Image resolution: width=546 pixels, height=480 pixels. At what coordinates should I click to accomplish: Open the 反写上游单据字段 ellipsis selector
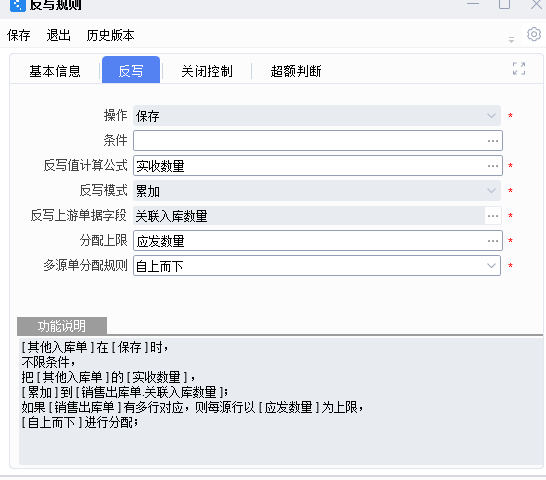[x=493, y=216]
